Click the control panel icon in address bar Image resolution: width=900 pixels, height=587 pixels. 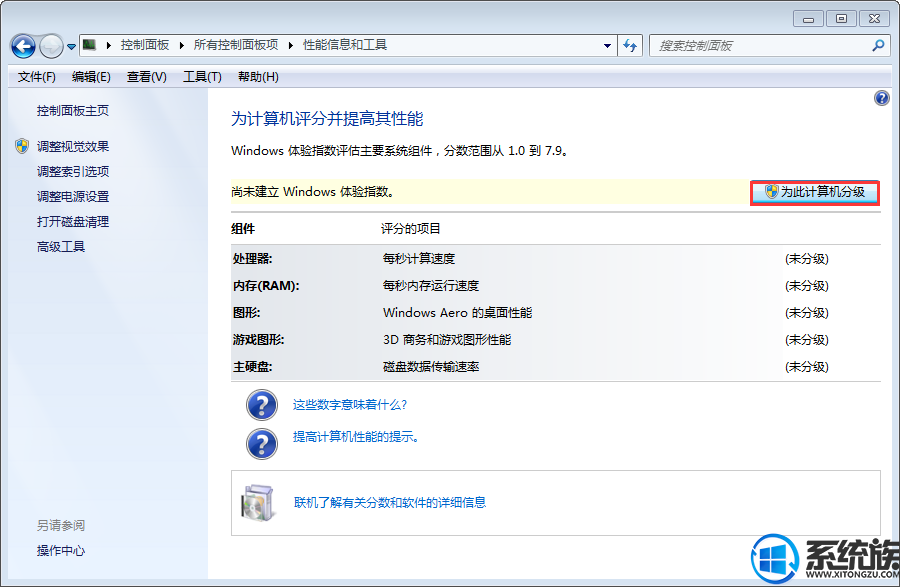point(89,45)
